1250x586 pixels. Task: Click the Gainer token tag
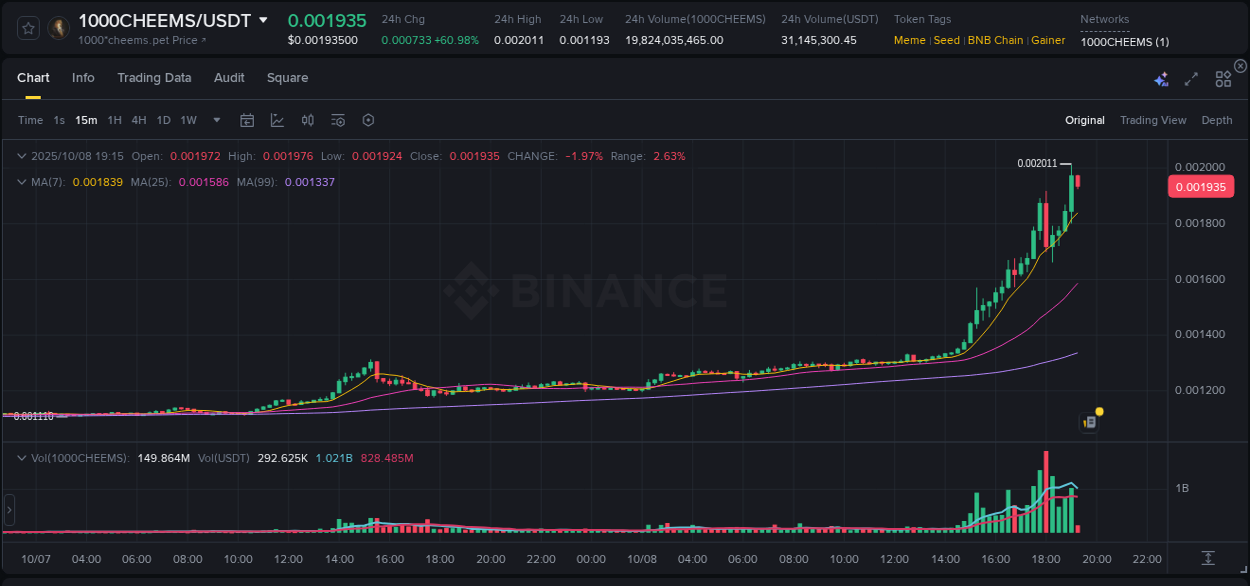(x=1048, y=40)
